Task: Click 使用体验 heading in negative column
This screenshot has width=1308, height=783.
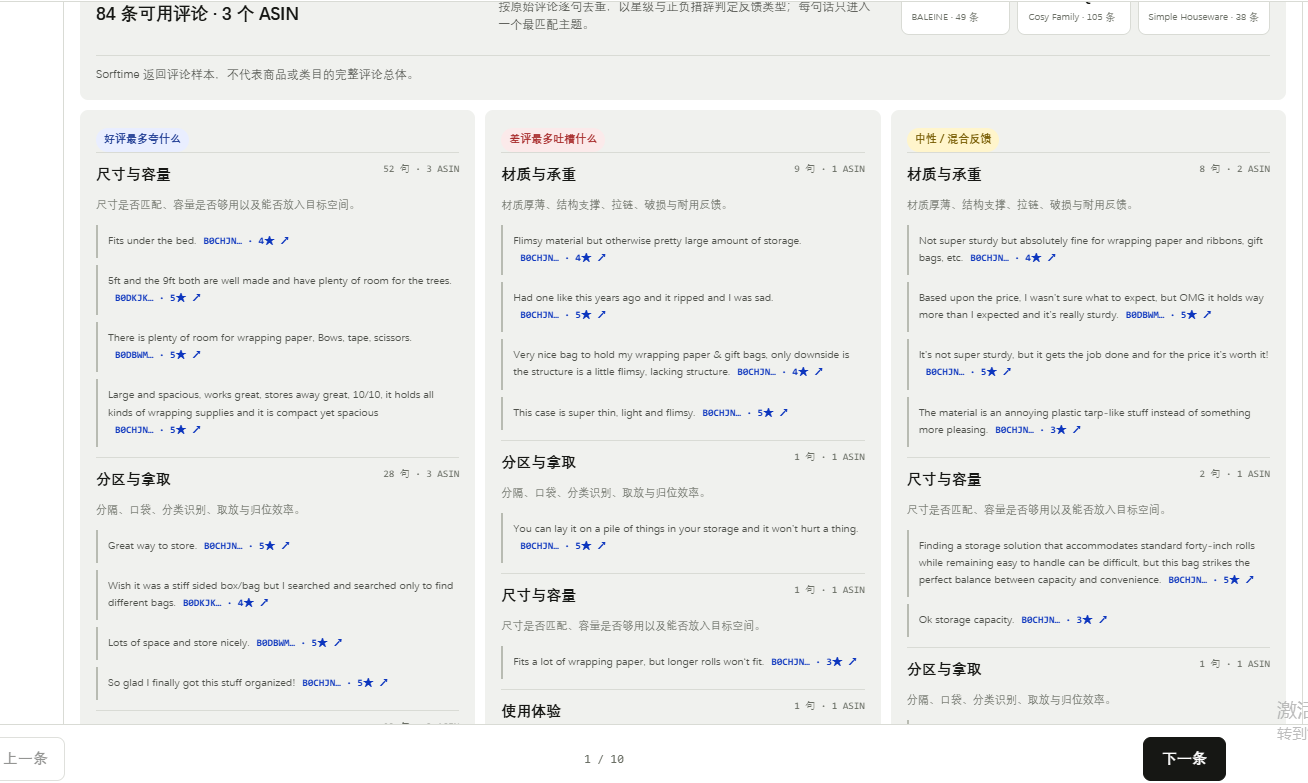Action: [x=531, y=712]
